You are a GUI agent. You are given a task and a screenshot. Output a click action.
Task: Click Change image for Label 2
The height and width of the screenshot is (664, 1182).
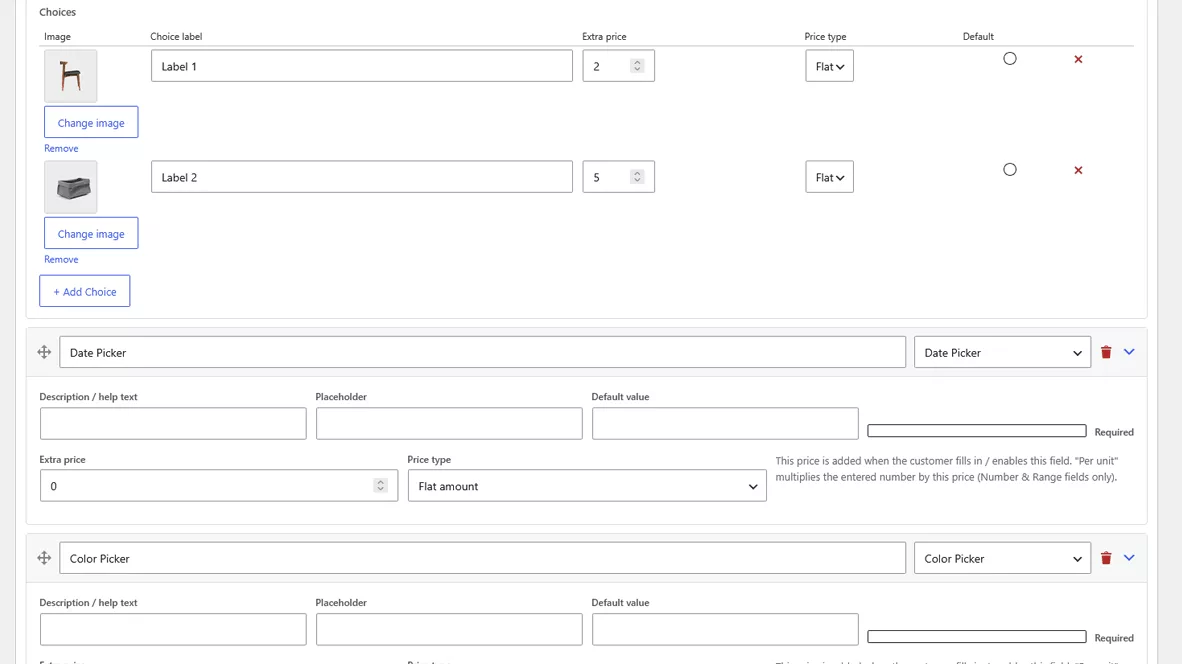coord(90,233)
